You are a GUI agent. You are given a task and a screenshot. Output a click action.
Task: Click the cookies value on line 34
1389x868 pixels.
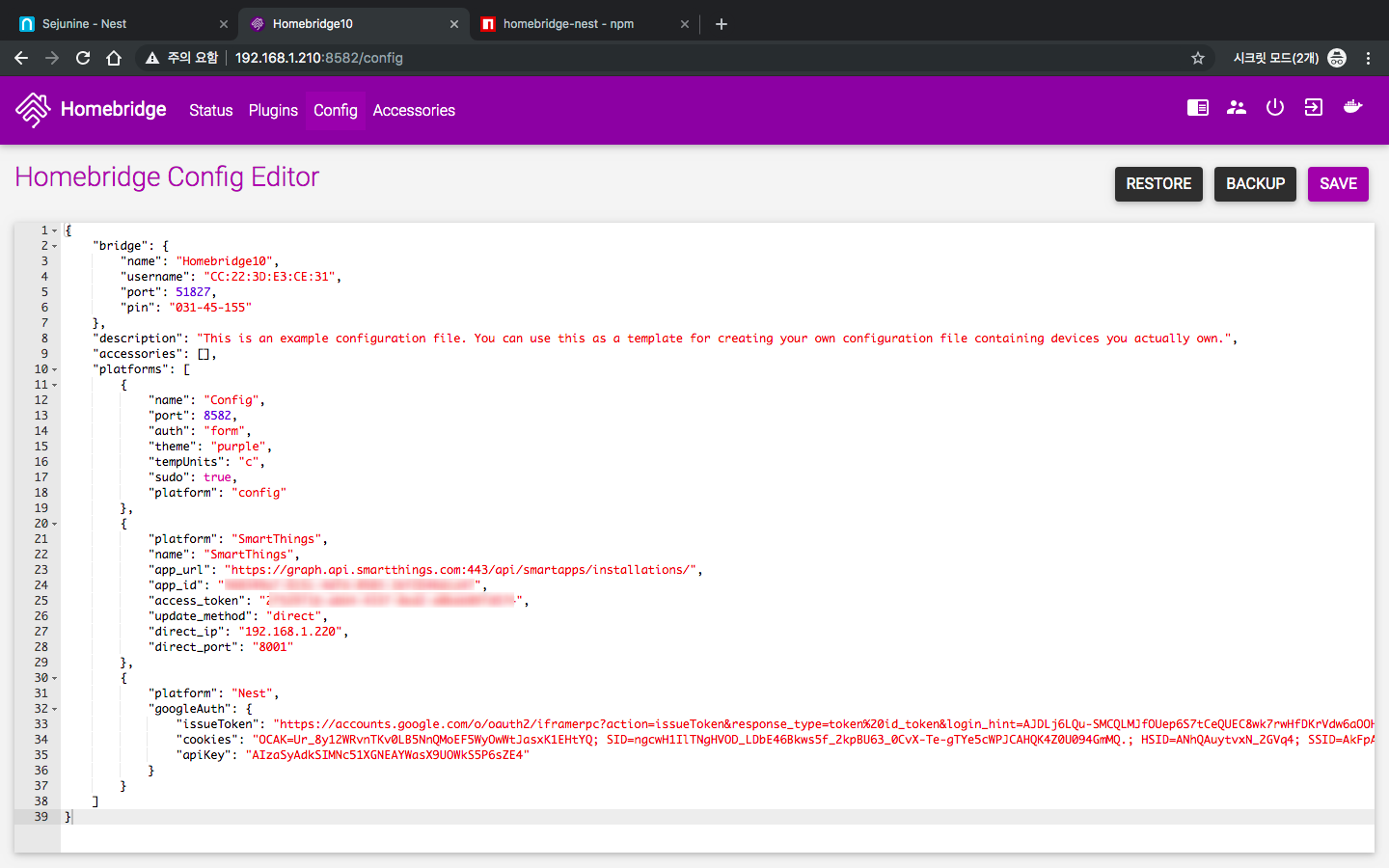(x=813, y=740)
